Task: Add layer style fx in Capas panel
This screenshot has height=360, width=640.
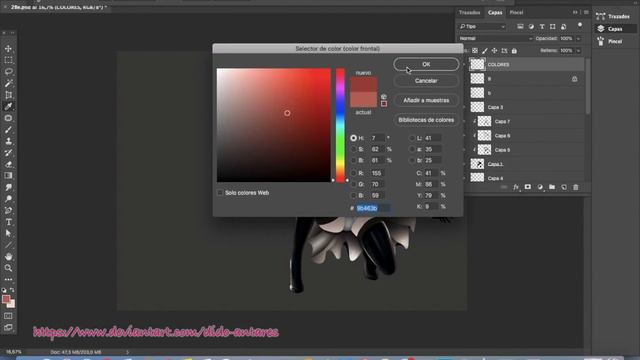Action: [516, 187]
